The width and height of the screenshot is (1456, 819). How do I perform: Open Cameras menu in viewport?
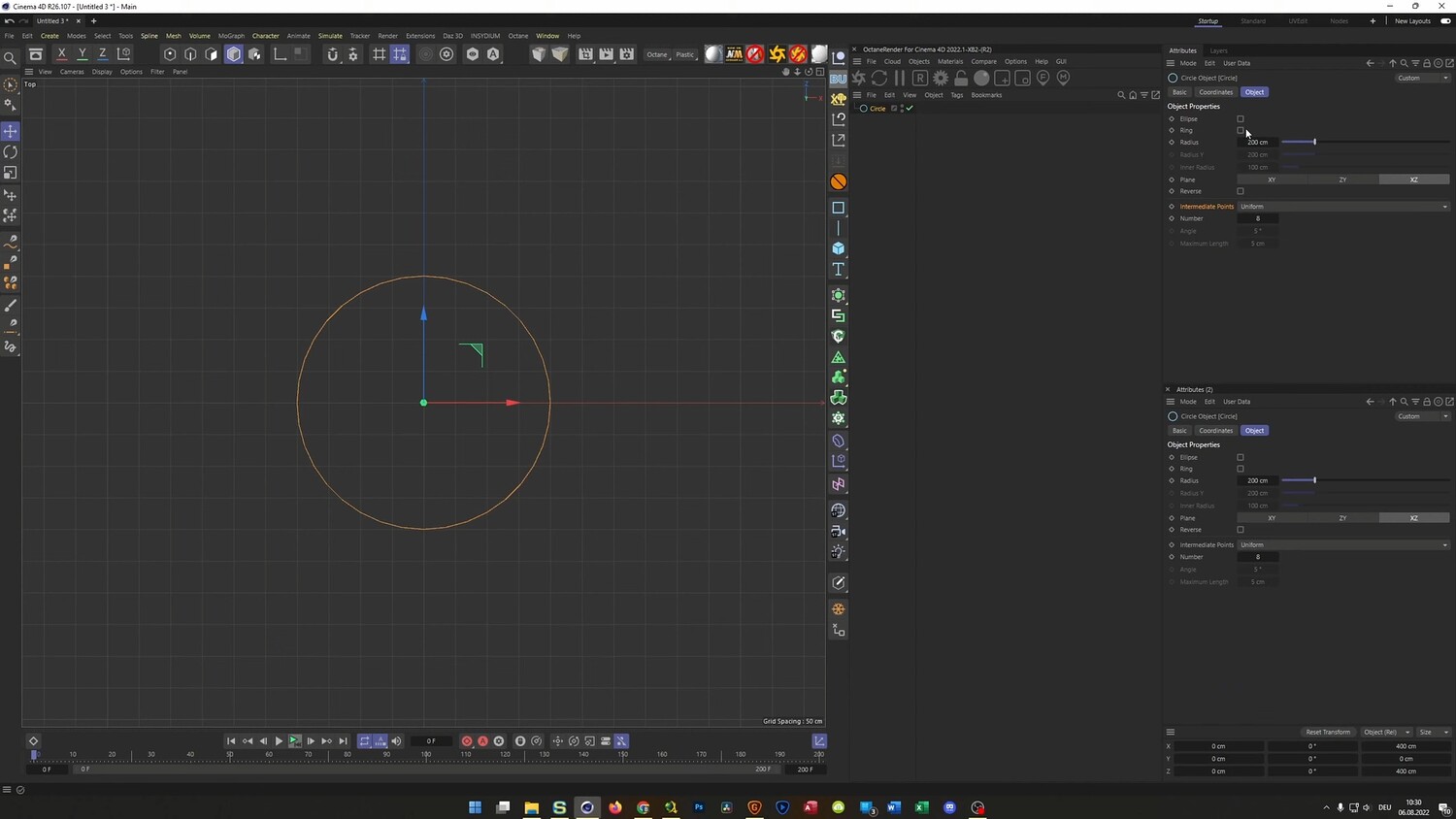(x=72, y=72)
